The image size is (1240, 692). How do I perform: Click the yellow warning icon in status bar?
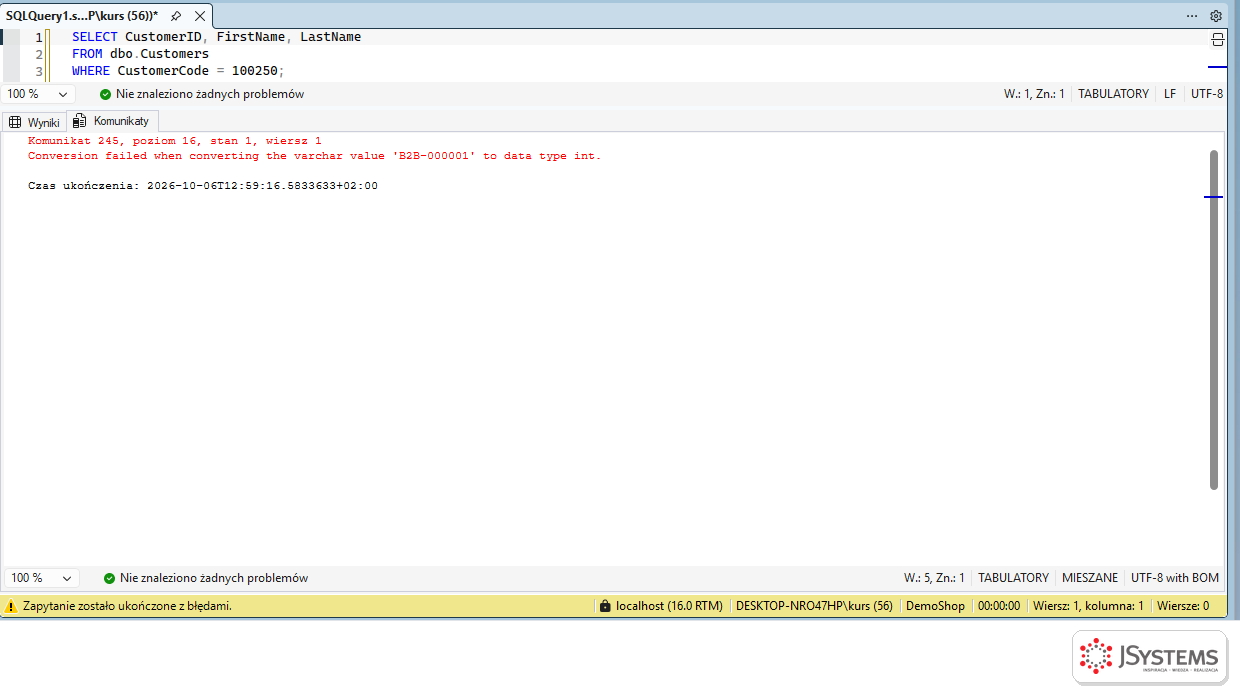tap(11, 606)
